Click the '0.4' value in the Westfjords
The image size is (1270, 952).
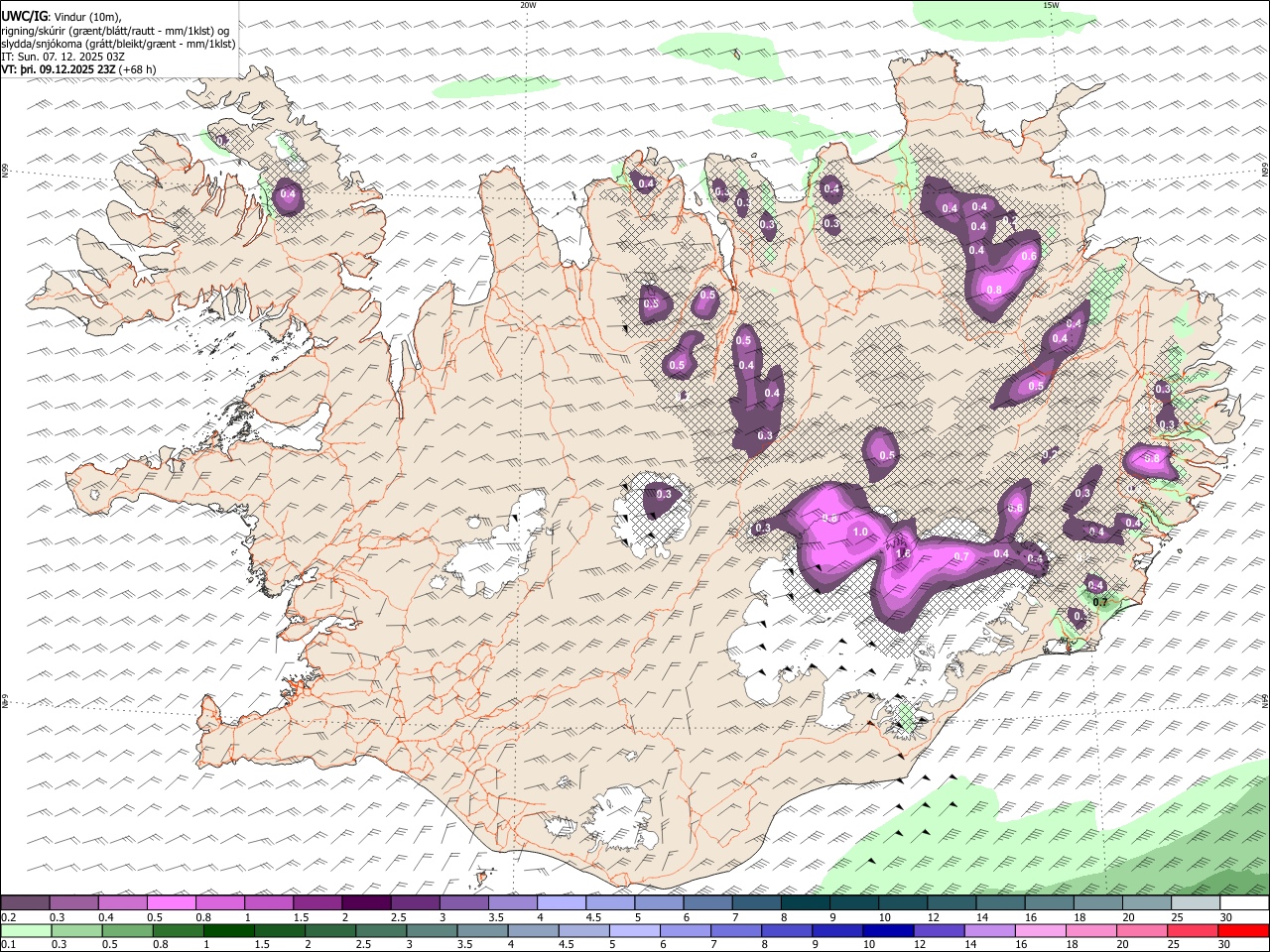coord(289,194)
